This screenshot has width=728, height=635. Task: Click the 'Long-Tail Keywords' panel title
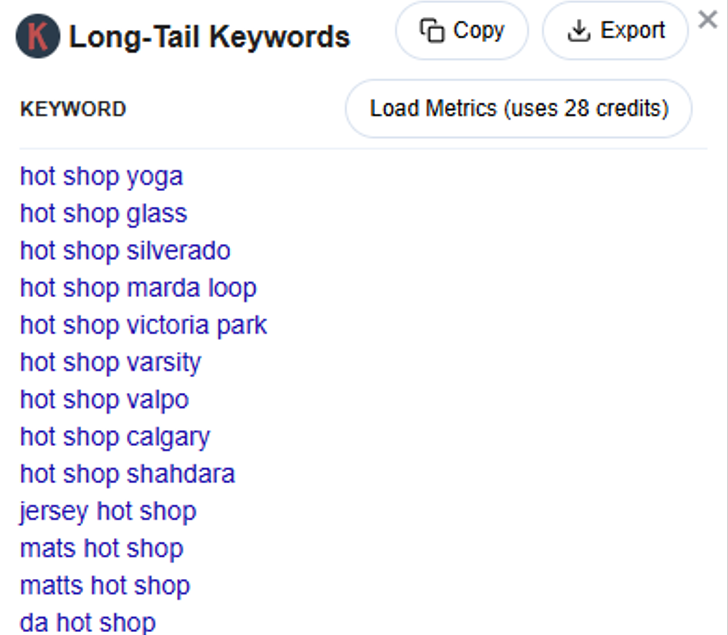pos(209,38)
